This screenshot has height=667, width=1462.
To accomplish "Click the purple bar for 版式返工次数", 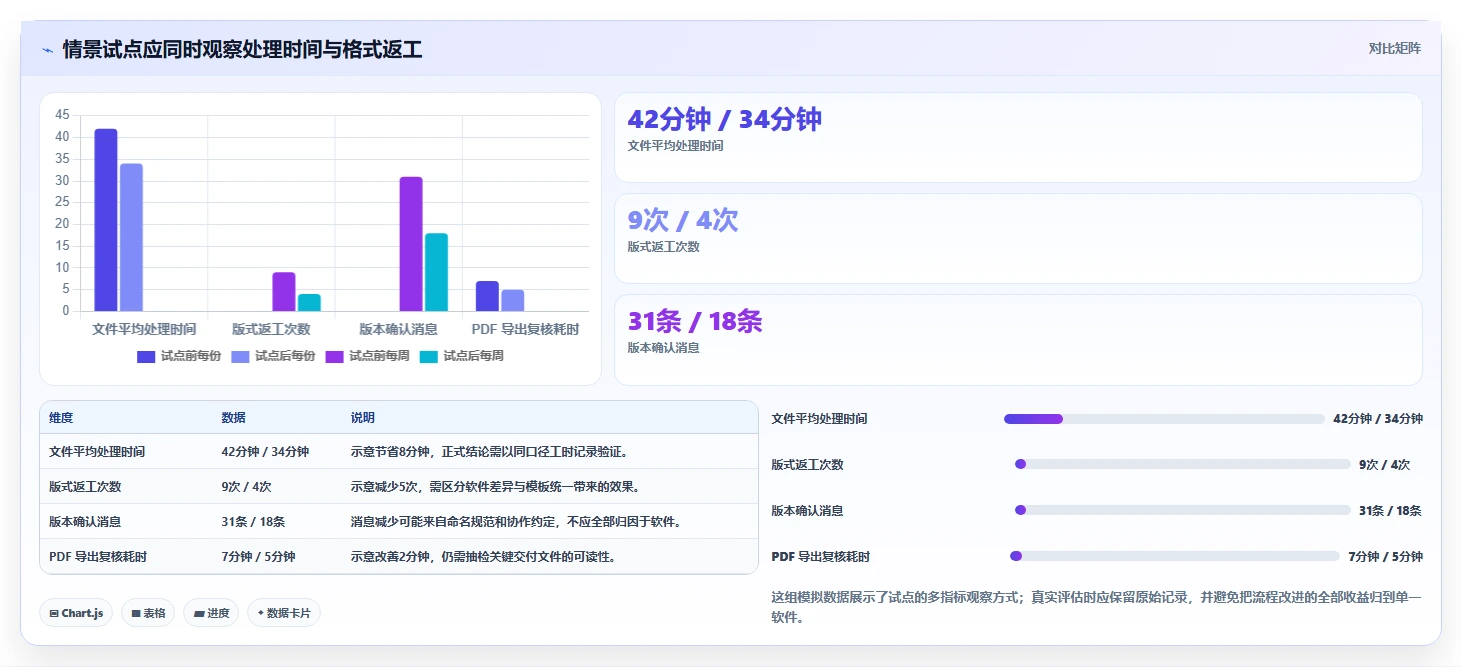I will click(284, 291).
